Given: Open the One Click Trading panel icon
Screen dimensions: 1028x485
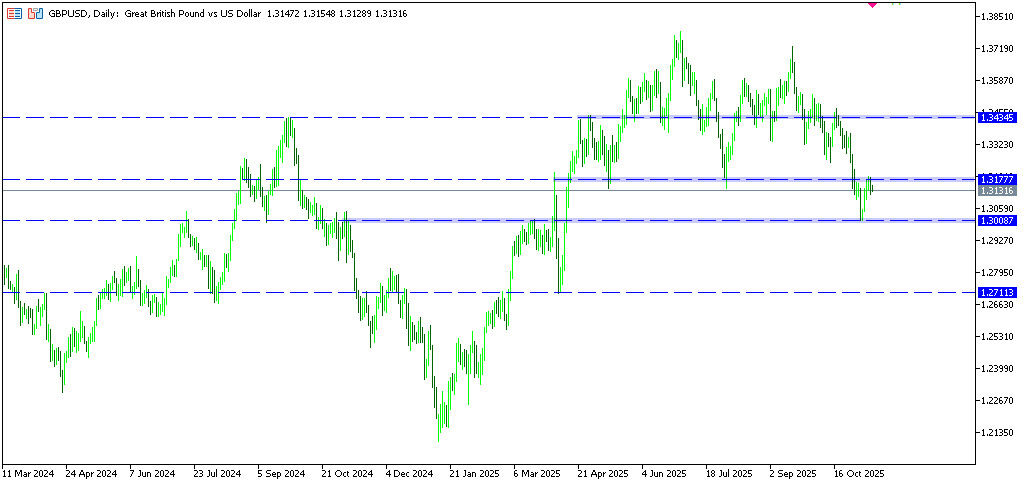Looking at the screenshot, I should click(35, 15).
